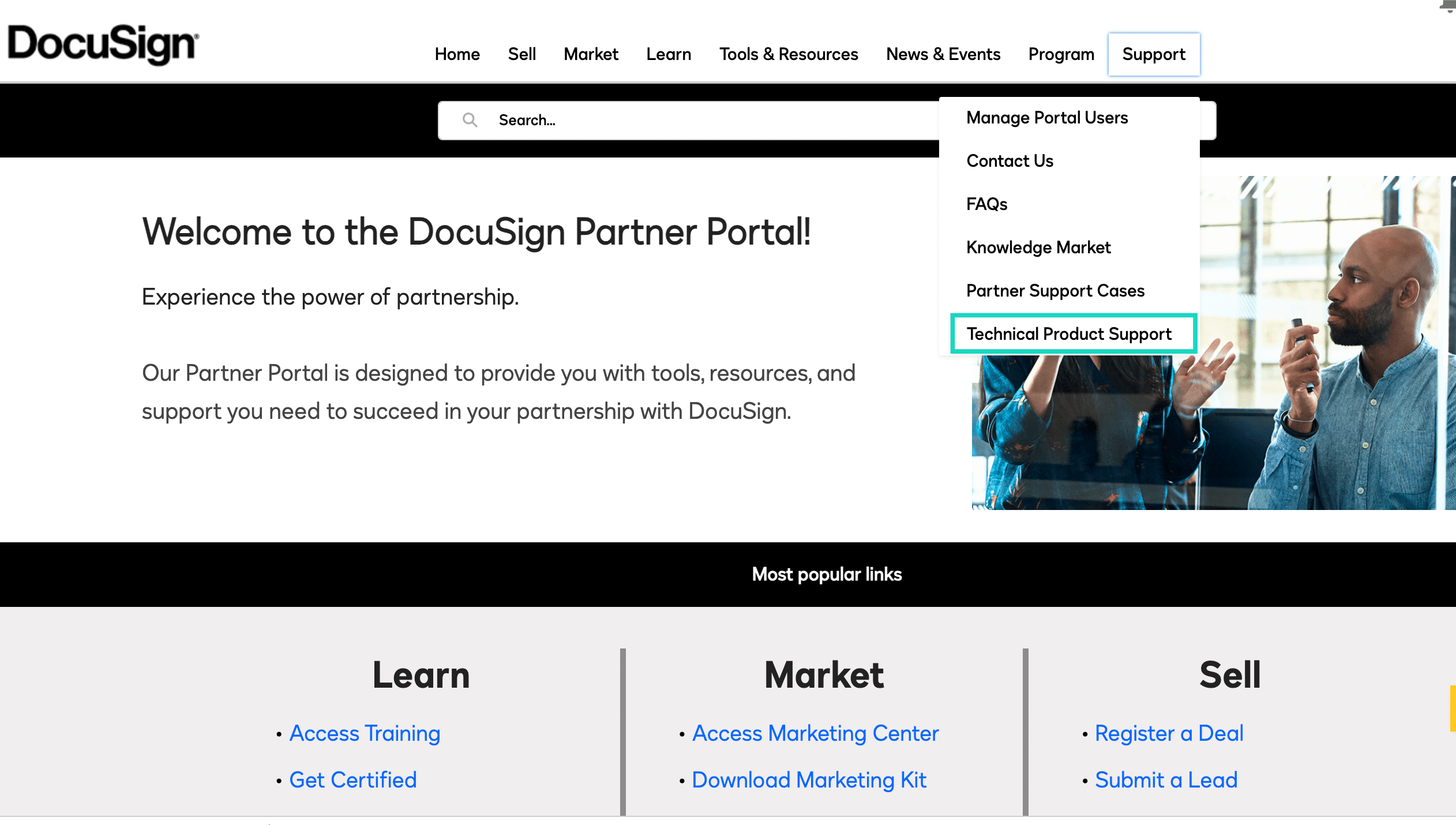Select Manage Portal Users

click(1046, 118)
